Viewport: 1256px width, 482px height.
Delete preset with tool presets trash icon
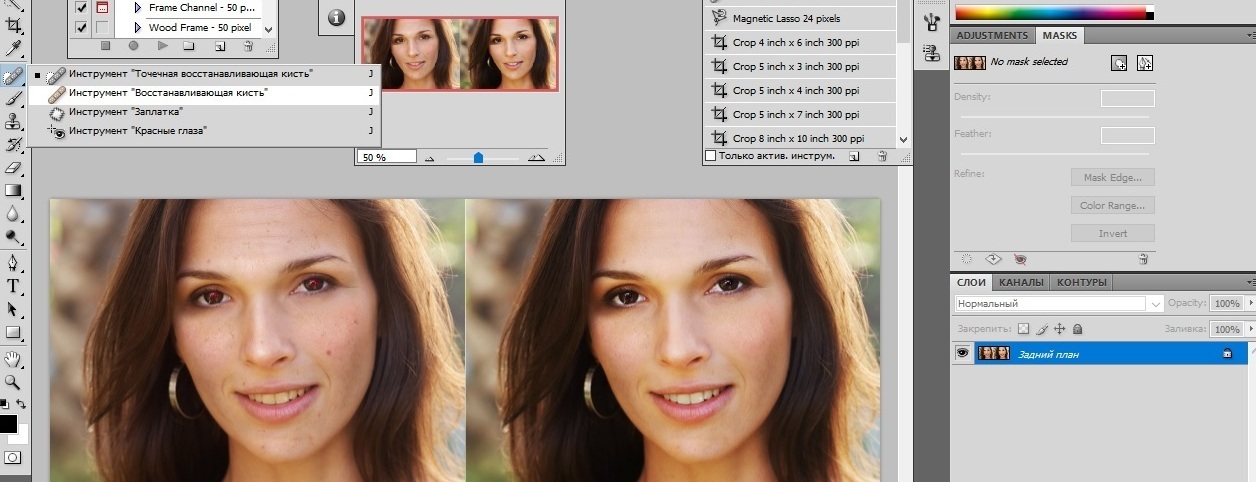[x=882, y=156]
